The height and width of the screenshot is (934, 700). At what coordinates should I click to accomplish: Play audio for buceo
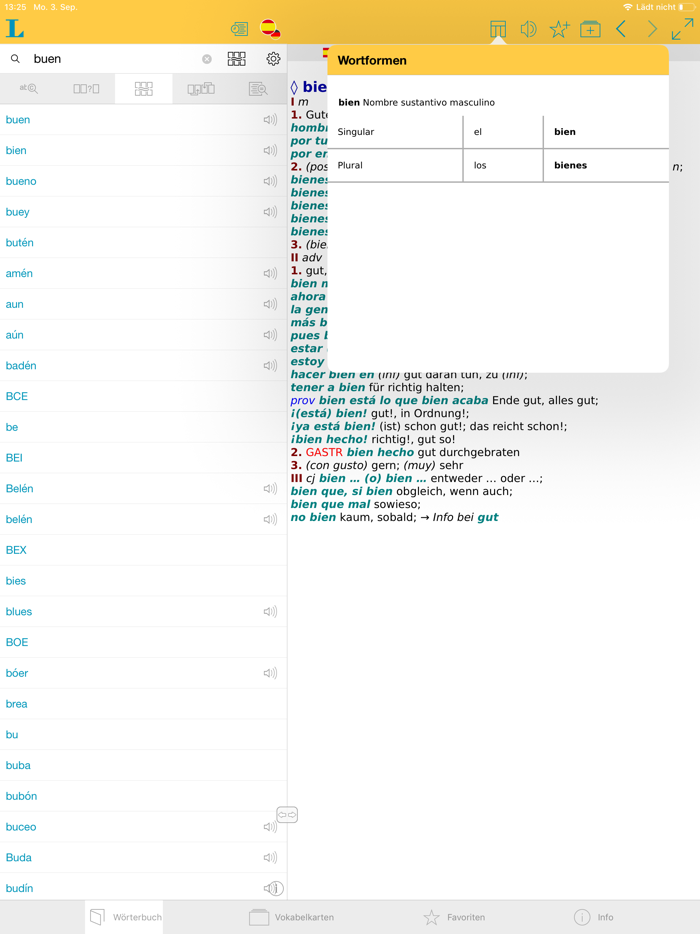point(270,827)
